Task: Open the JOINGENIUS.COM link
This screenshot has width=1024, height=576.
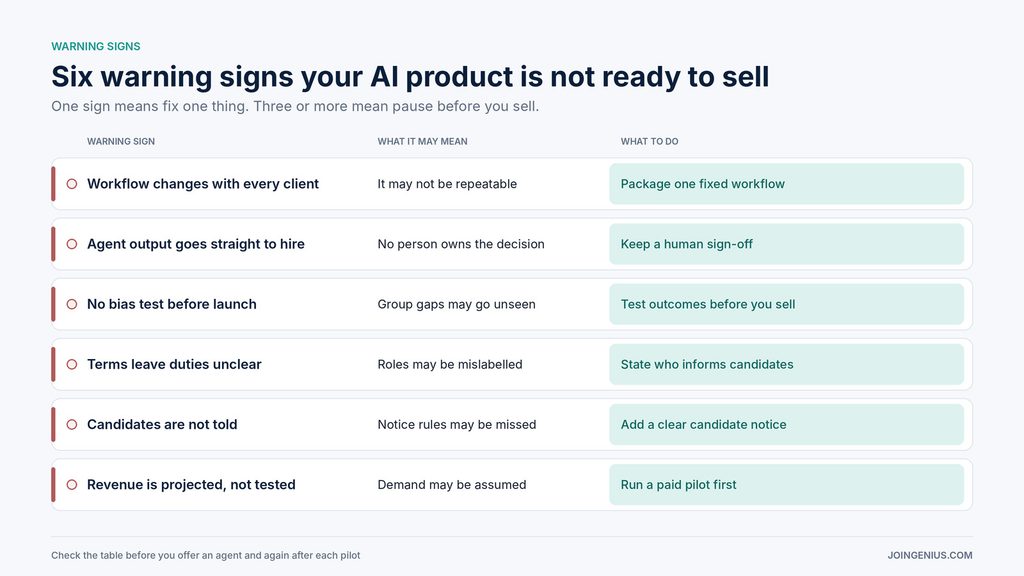Action: tap(930, 555)
